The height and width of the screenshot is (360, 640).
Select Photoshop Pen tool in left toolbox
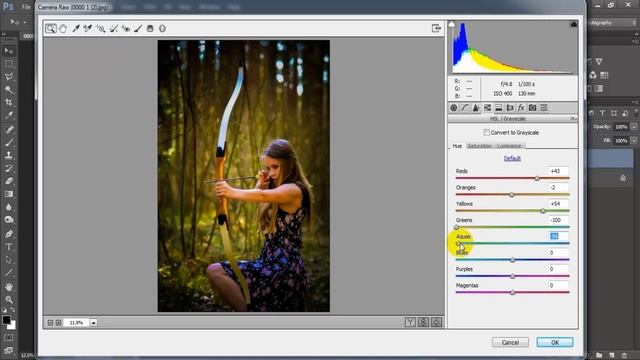tap(9, 234)
